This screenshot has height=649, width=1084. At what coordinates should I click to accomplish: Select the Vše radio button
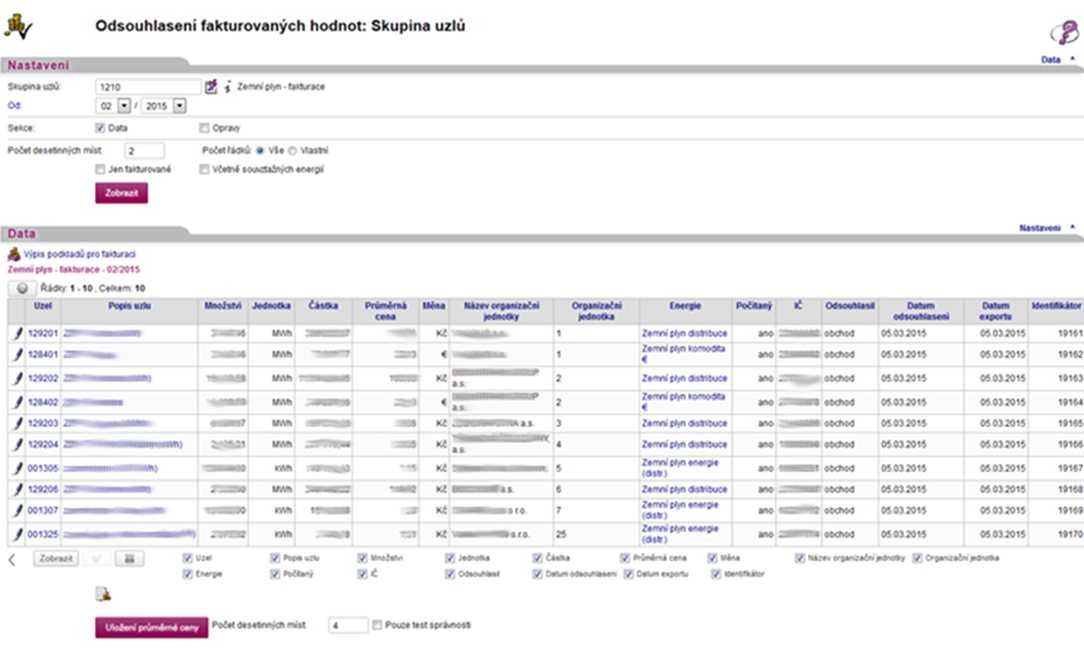click(260, 151)
